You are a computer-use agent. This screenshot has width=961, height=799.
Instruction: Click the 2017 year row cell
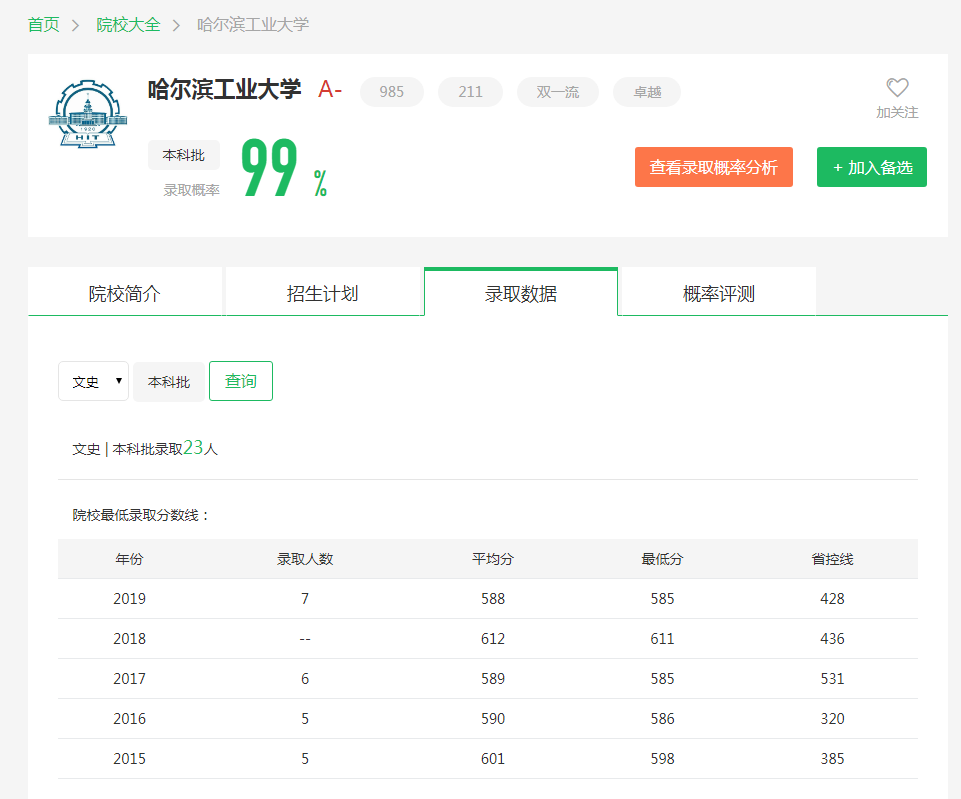(129, 678)
